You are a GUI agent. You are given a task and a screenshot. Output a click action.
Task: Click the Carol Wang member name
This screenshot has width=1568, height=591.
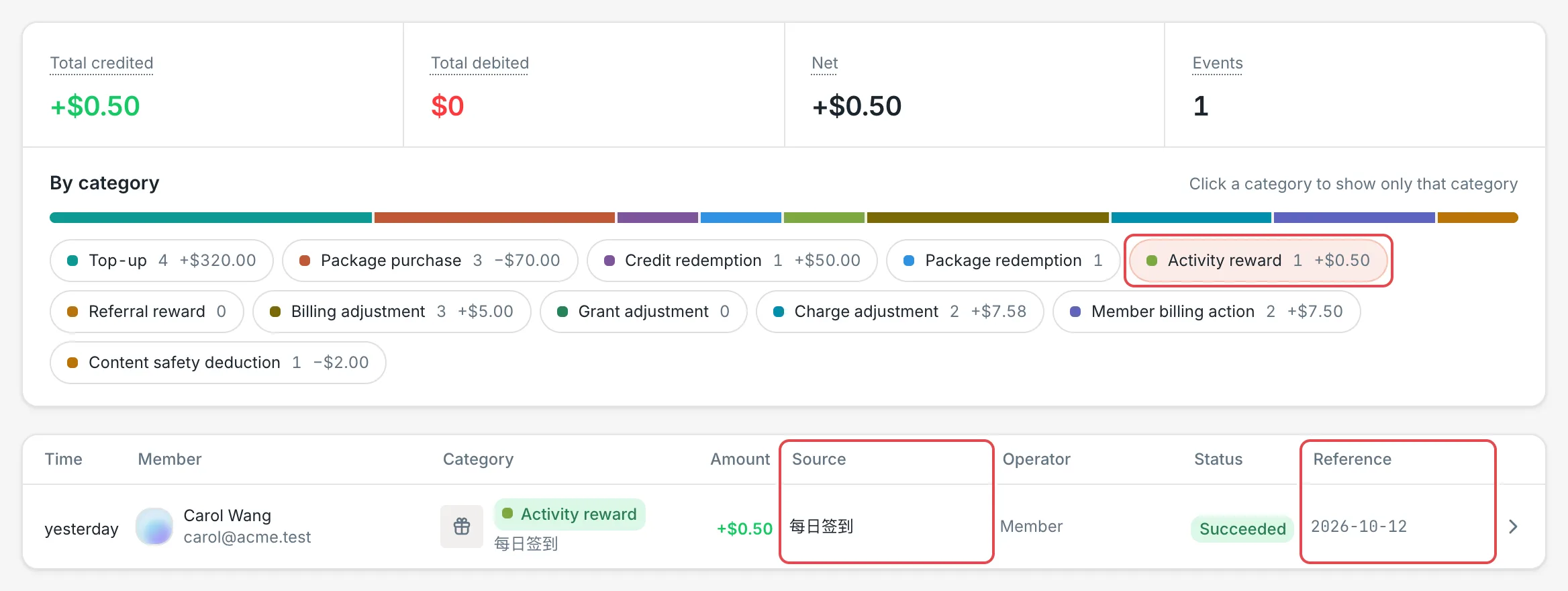click(228, 516)
